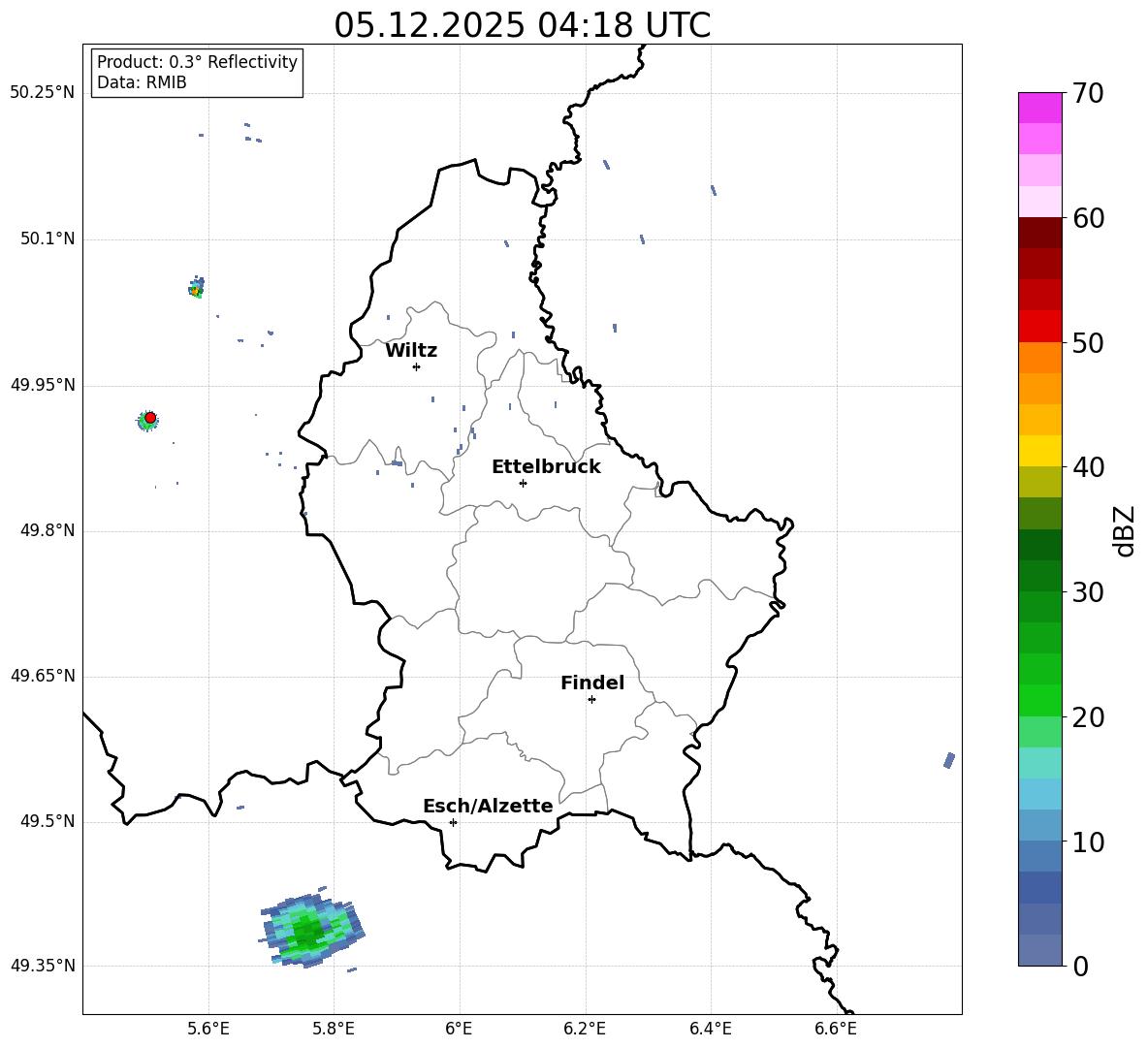The width and height of the screenshot is (1148, 1048).
Task: Click the 49.35°N latitude tick label
Action: (43, 966)
